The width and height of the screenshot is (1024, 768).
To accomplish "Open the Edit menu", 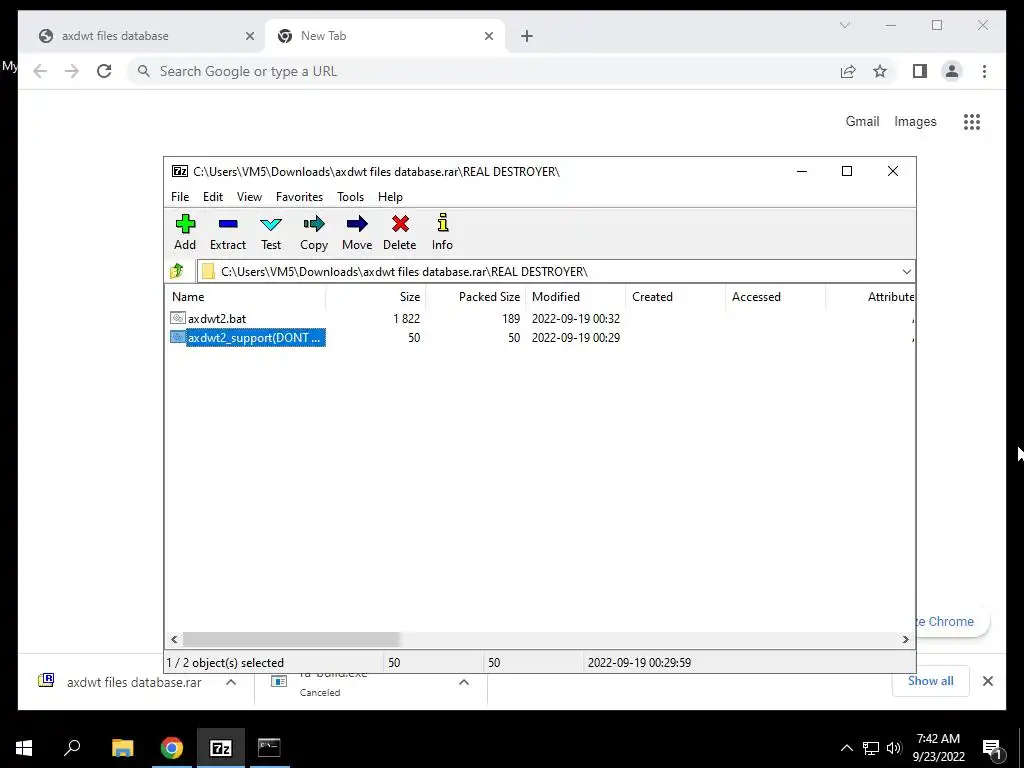I will click(213, 197).
